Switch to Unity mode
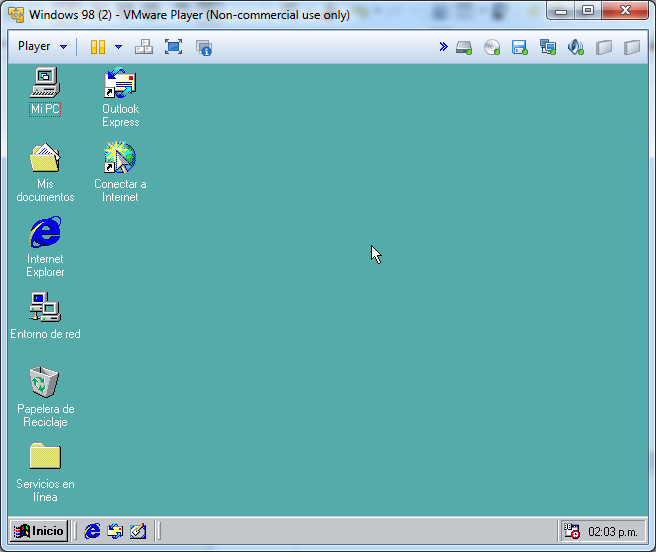Screen dimensions: 656x552 coord(204,47)
